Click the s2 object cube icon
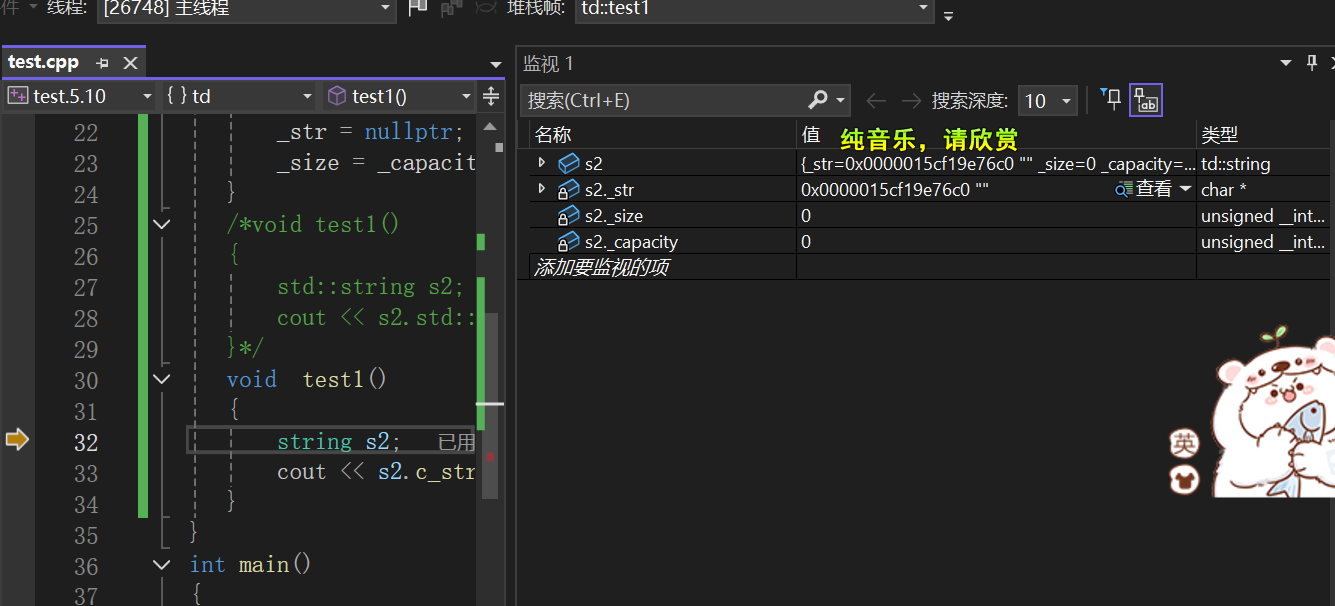The image size is (1335, 606). point(568,162)
